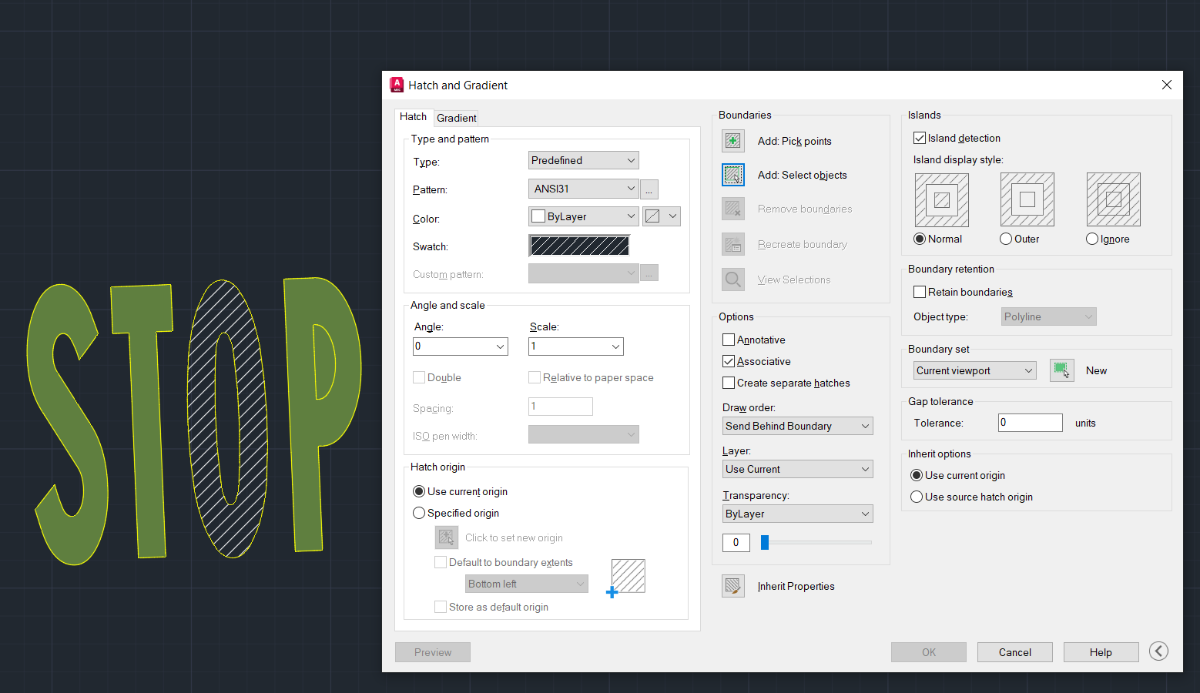Click the Add: Pick points icon

tap(733, 141)
